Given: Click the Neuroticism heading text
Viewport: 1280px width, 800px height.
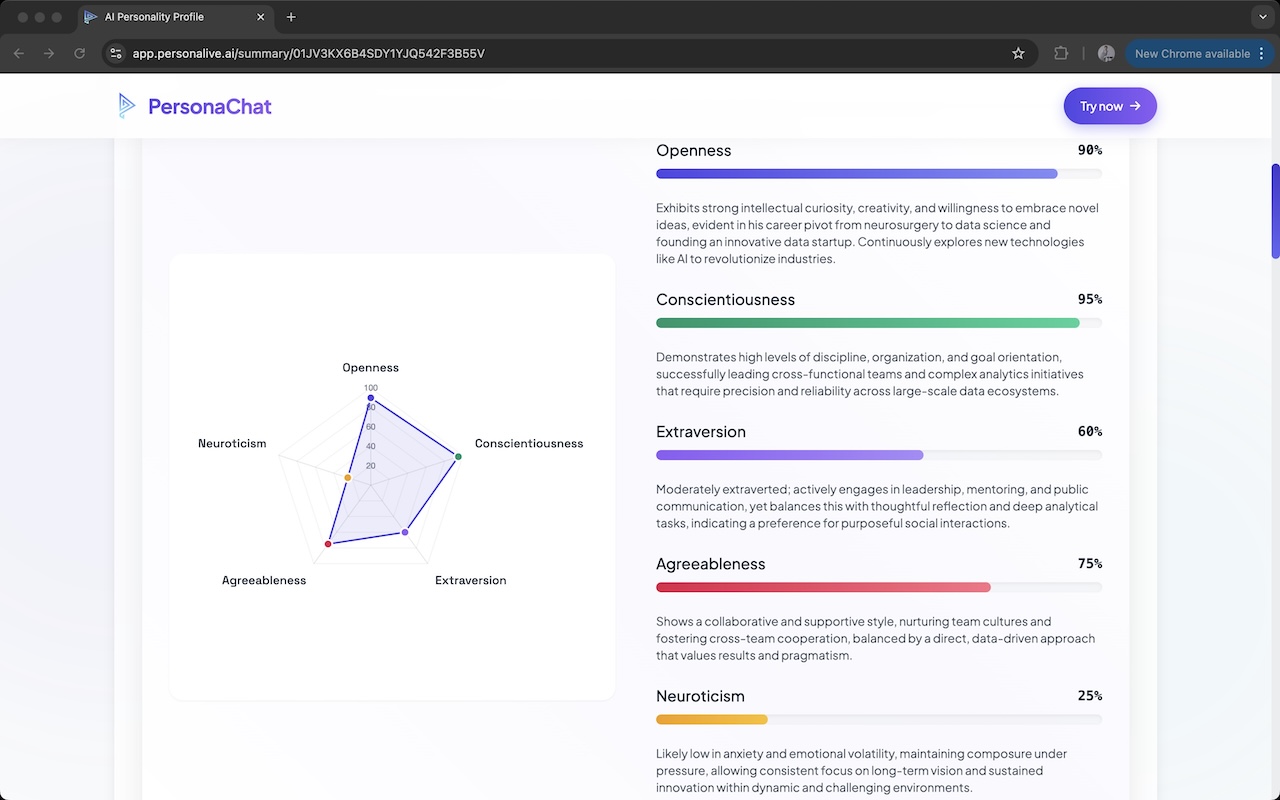Looking at the screenshot, I should click(700, 695).
